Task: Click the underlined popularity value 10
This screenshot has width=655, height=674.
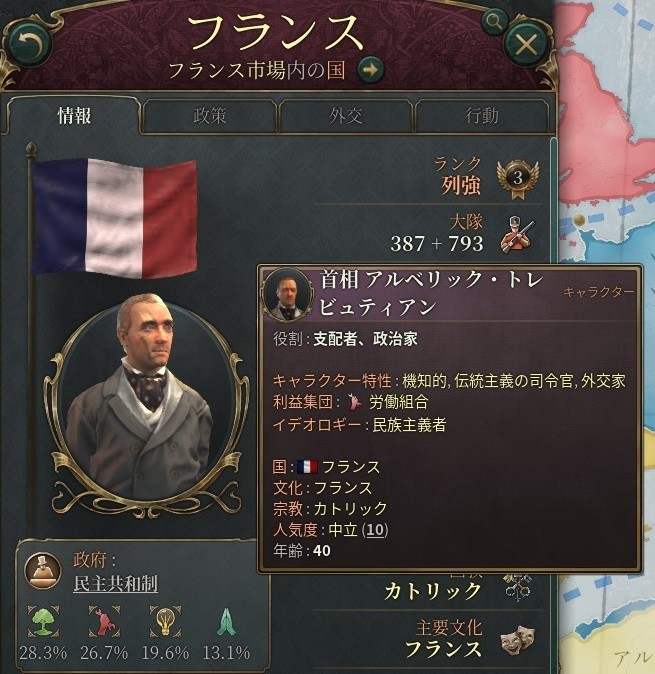Action: [375, 530]
